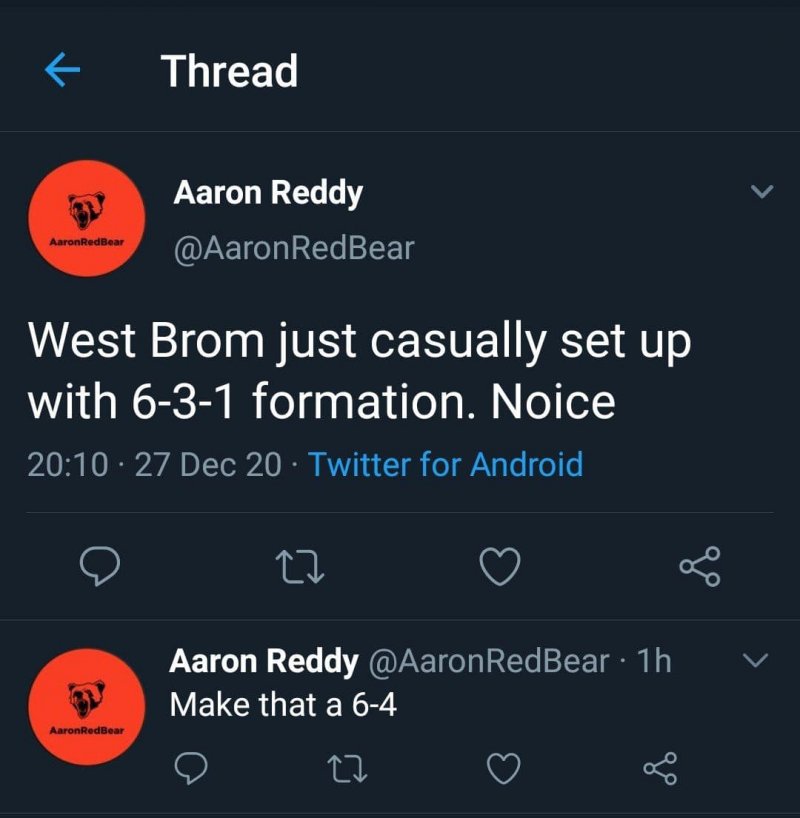This screenshot has width=800, height=818.
Task: Reply to the "Make that a 6-4" tweet
Action: [x=189, y=768]
